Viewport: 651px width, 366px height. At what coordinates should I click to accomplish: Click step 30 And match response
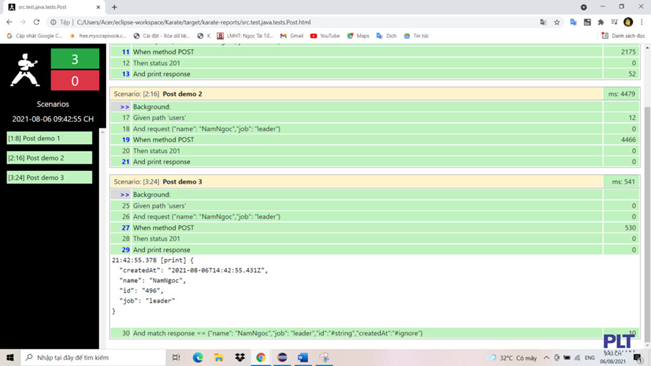tap(356, 333)
